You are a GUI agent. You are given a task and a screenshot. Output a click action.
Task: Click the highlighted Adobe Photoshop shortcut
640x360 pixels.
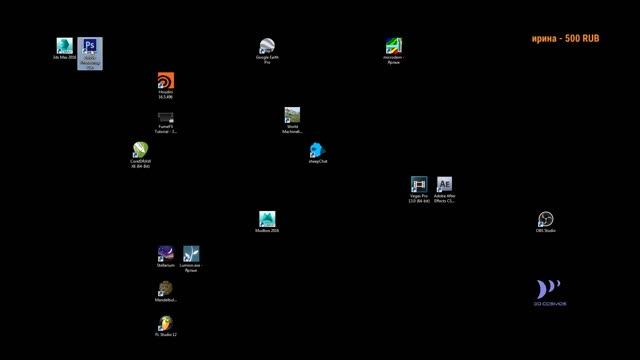90,53
